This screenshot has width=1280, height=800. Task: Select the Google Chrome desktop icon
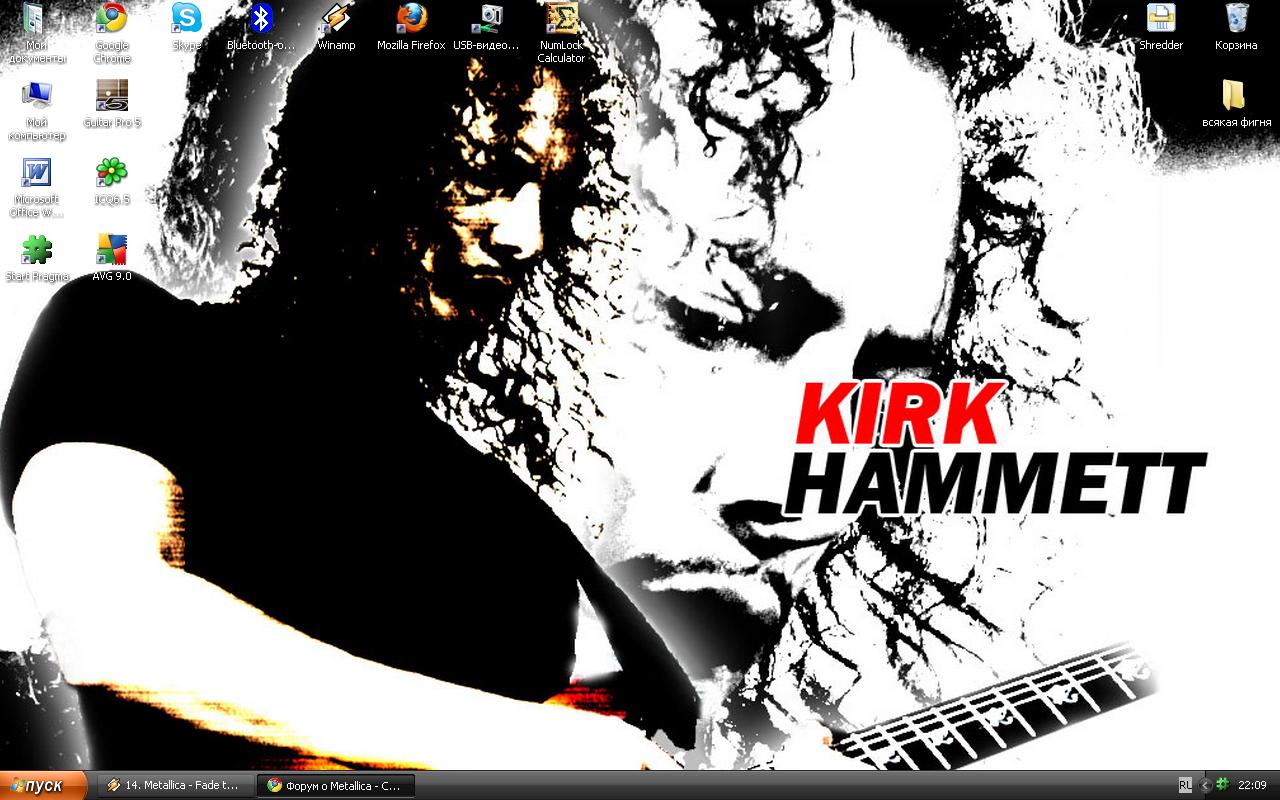(x=111, y=19)
